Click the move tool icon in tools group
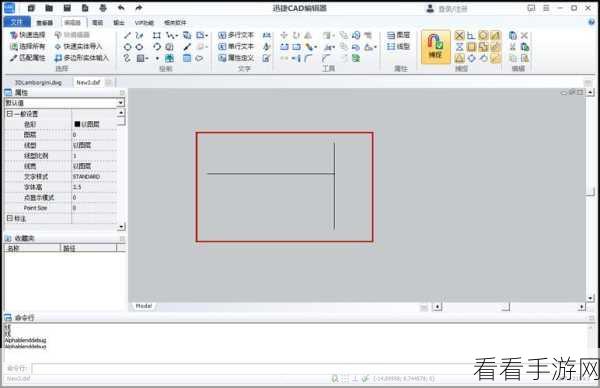The height and width of the screenshot is (388, 600). (284, 35)
